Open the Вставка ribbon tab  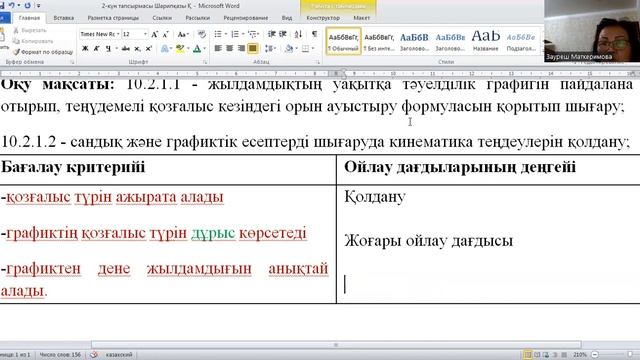64,18
